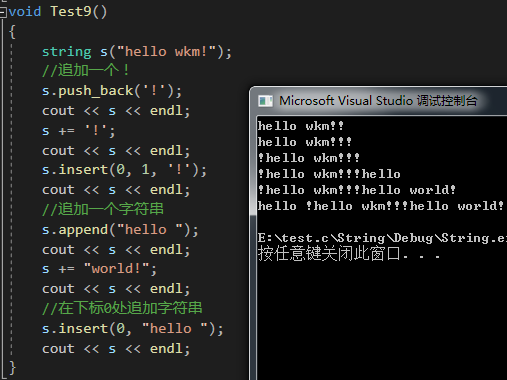507x380 pixels.
Task: Click console line 'hello !hello wkm!!!hello world!'
Action: (x=380, y=206)
